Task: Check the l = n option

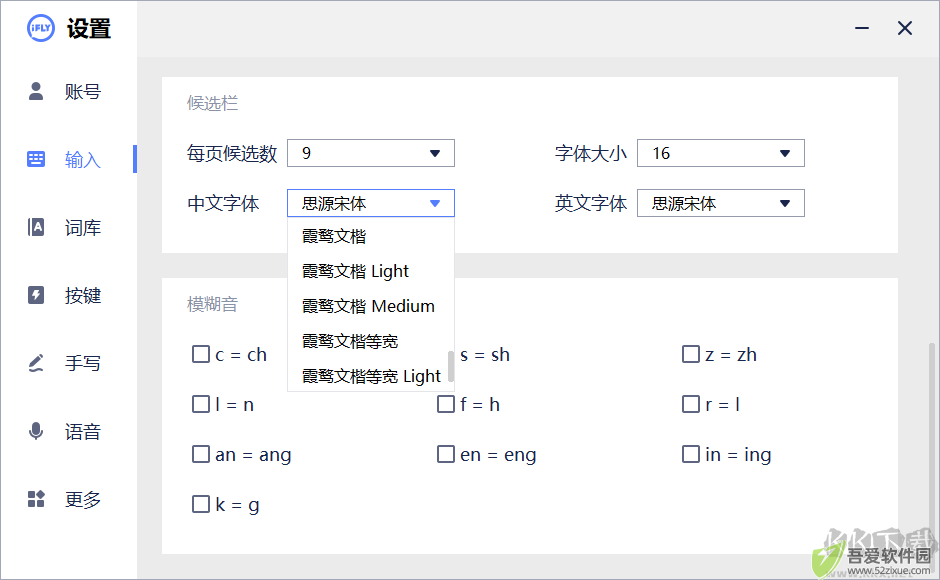Action: [201, 404]
